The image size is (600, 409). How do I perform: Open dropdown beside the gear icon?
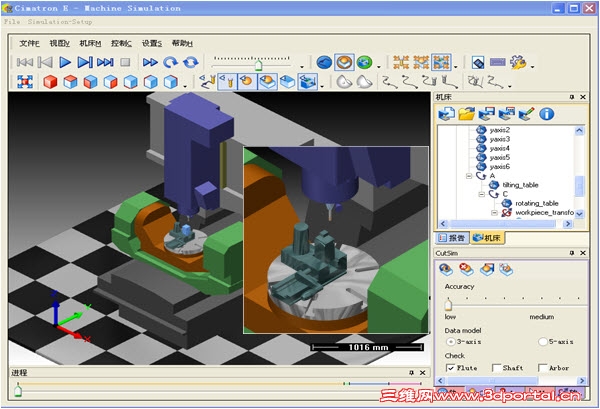coord(532,67)
